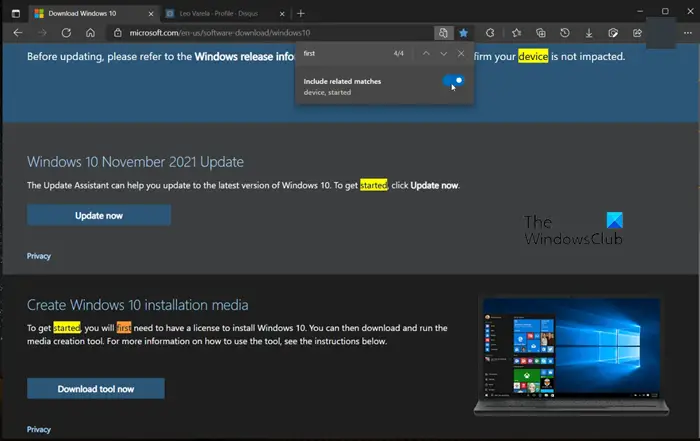Click the find box containing 'first'
This screenshot has height=441, width=700.
[x=344, y=54]
